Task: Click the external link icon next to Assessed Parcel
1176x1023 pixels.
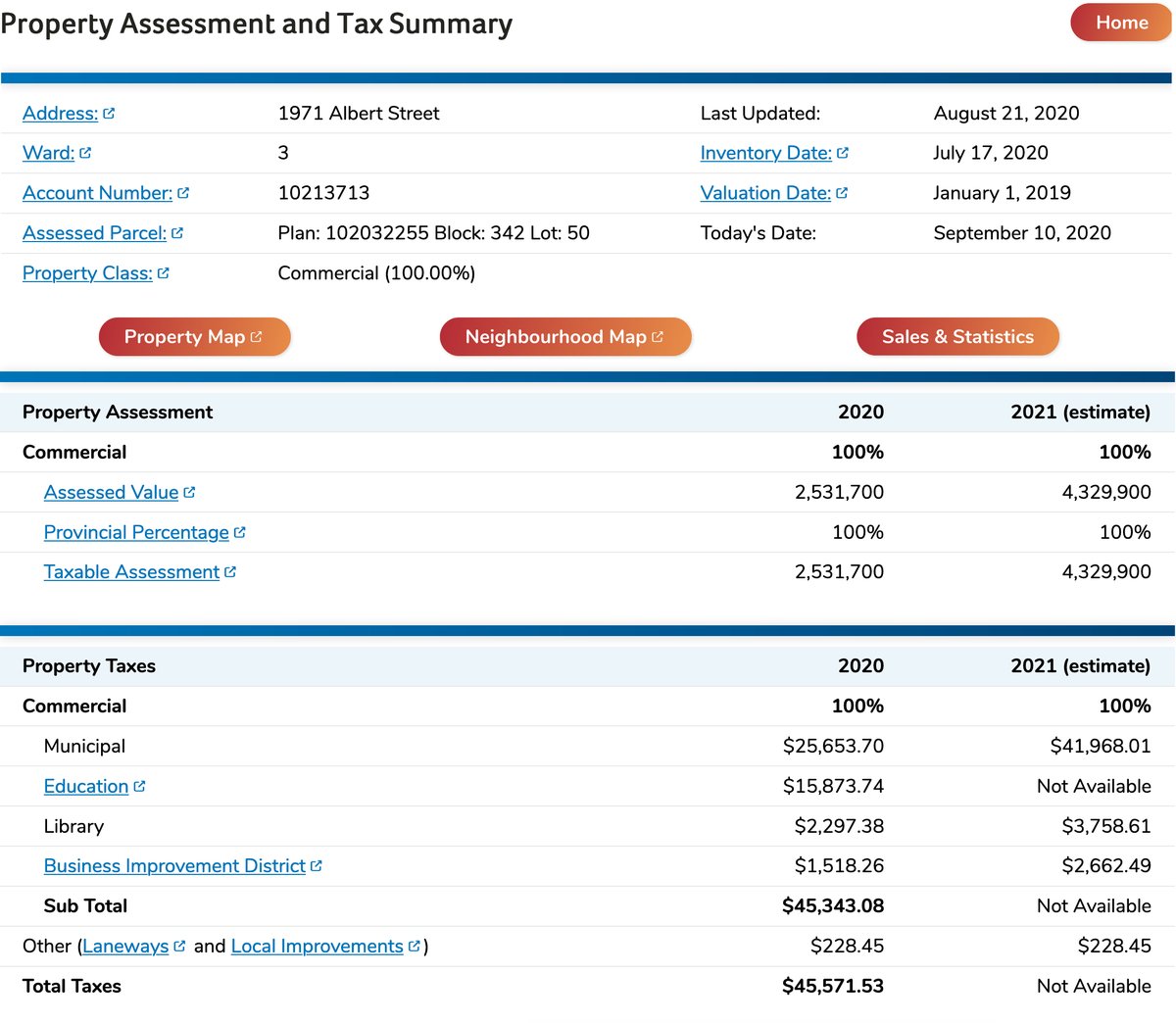Action: click(179, 233)
